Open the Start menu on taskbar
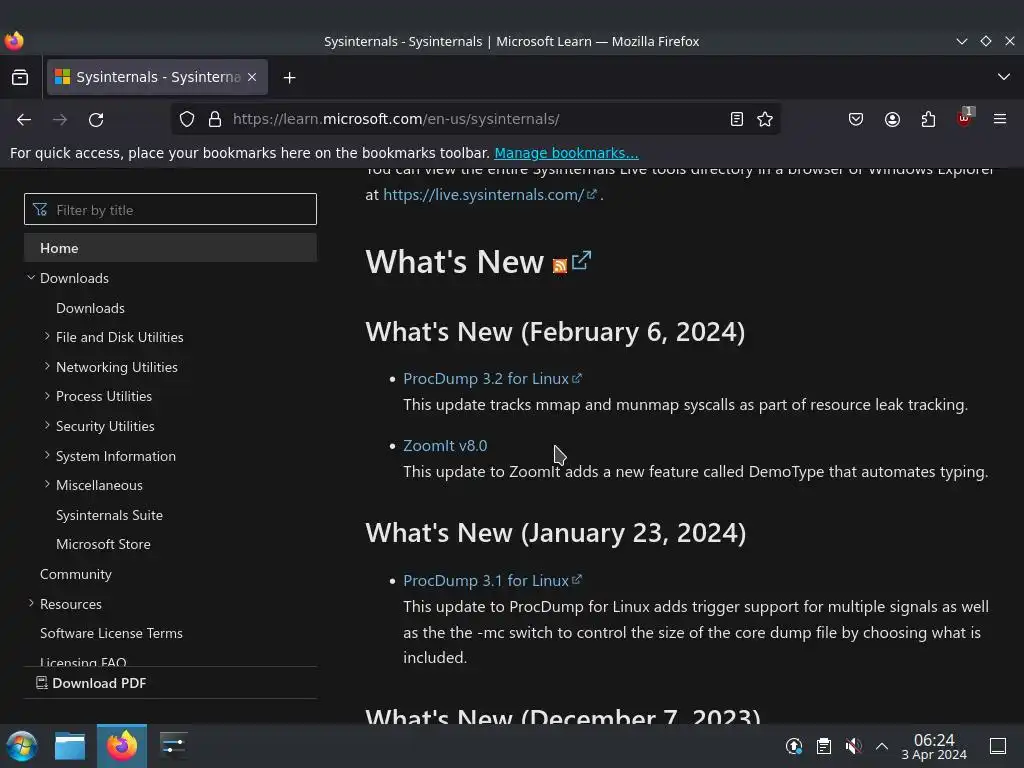Viewport: 1024px width, 768px height. click(x=22, y=746)
